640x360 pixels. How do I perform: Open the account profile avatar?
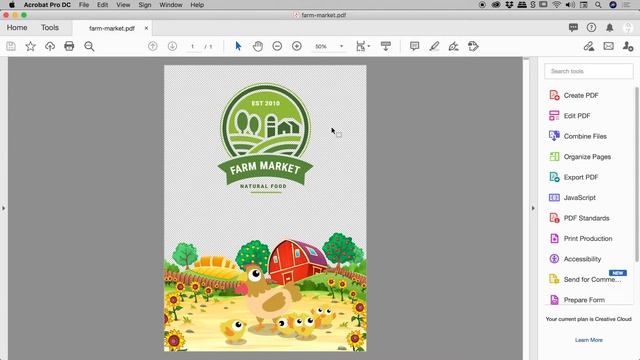click(628, 27)
